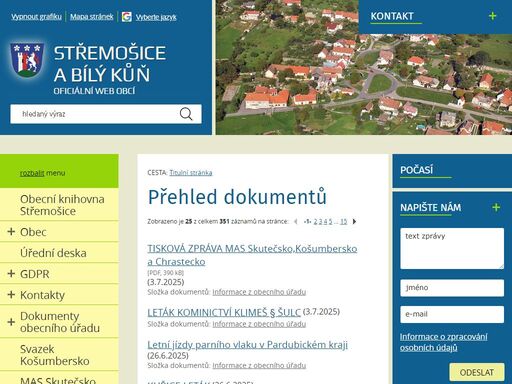The width and height of the screenshot is (512, 384).
Task: Click the hledaný výraz search field
Action: [x=95, y=114]
